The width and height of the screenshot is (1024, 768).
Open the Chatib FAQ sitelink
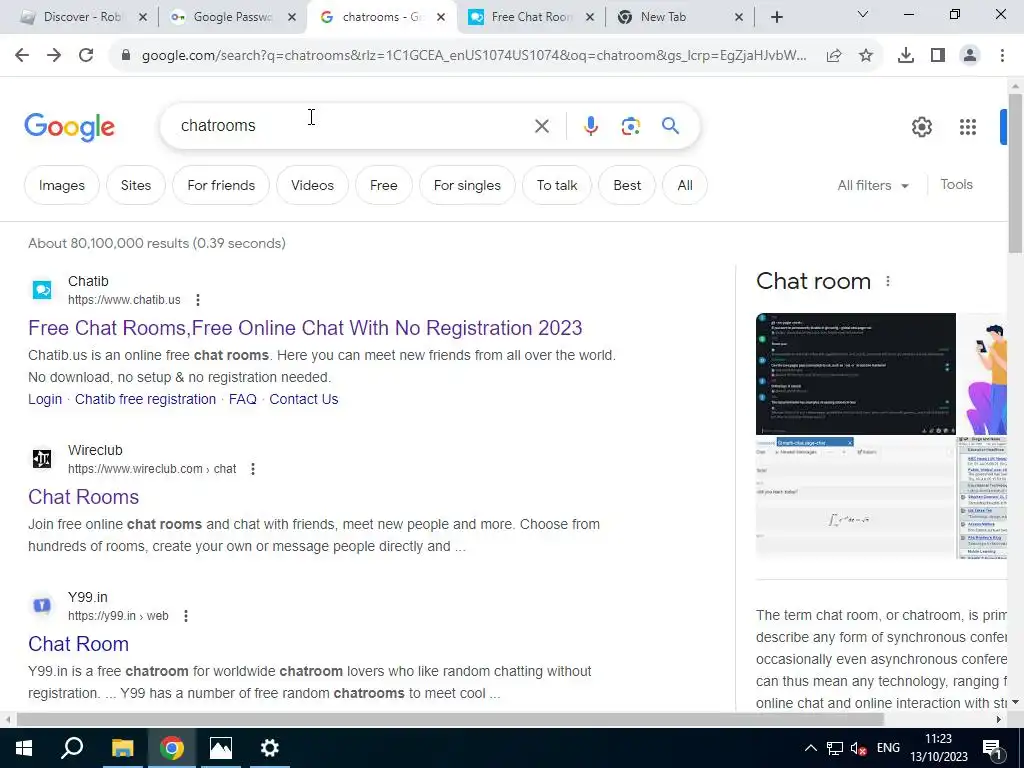coord(242,399)
